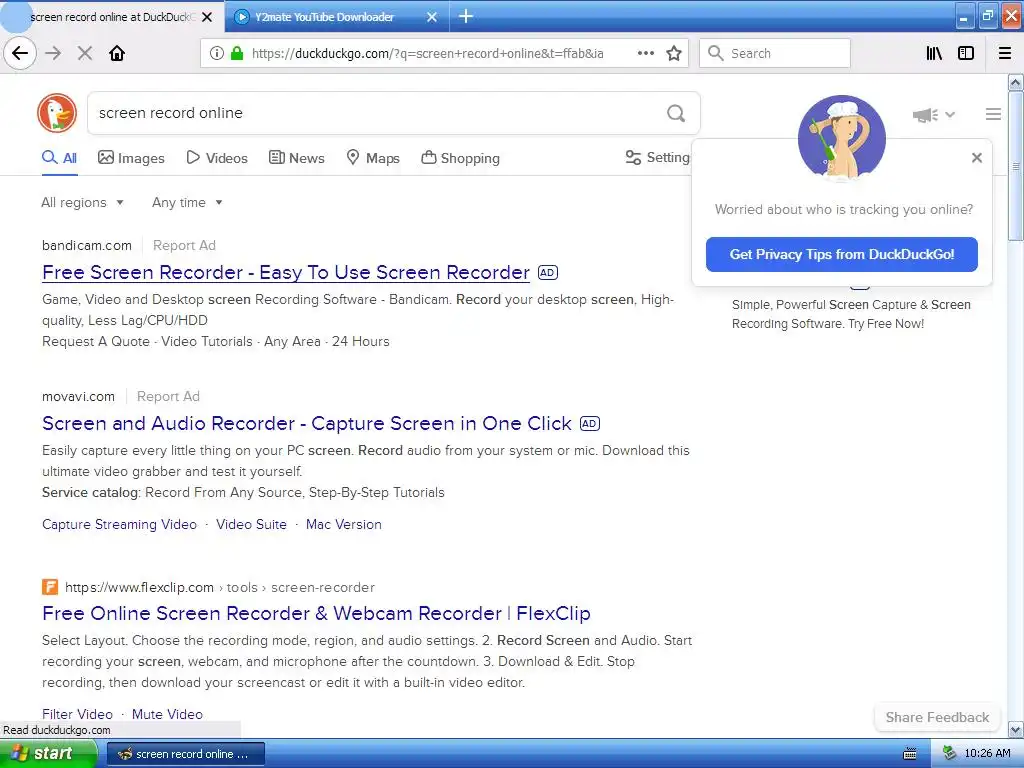Open the Settings dropdown in search bar
The height and width of the screenshot is (768, 1024).
pos(658,157)
